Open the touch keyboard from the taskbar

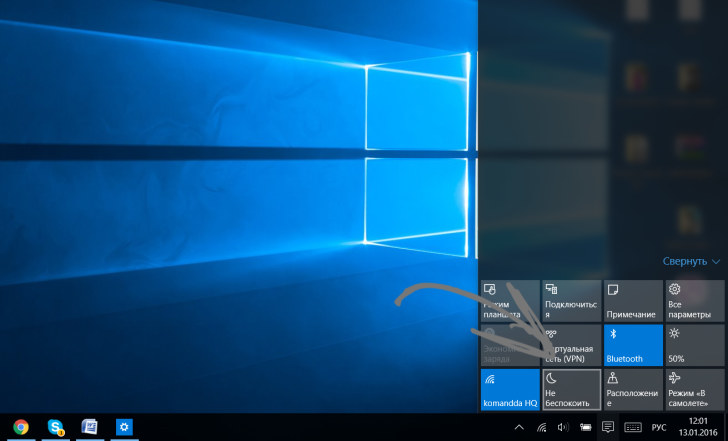click(633, 427)
